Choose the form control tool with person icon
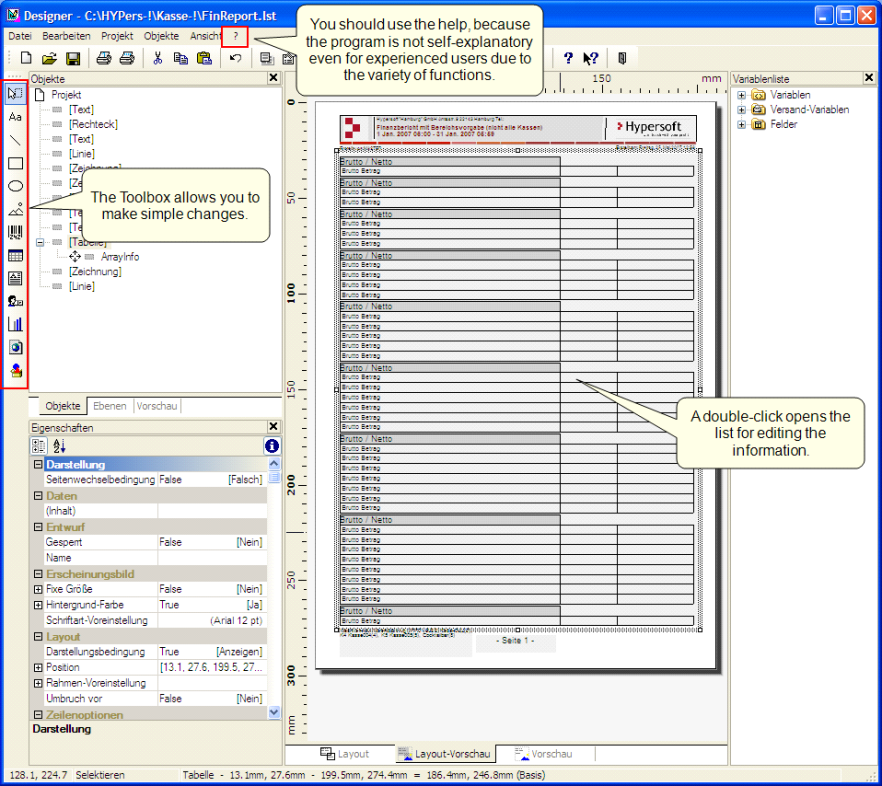This screenshot has height=786, width=882. 15,302
